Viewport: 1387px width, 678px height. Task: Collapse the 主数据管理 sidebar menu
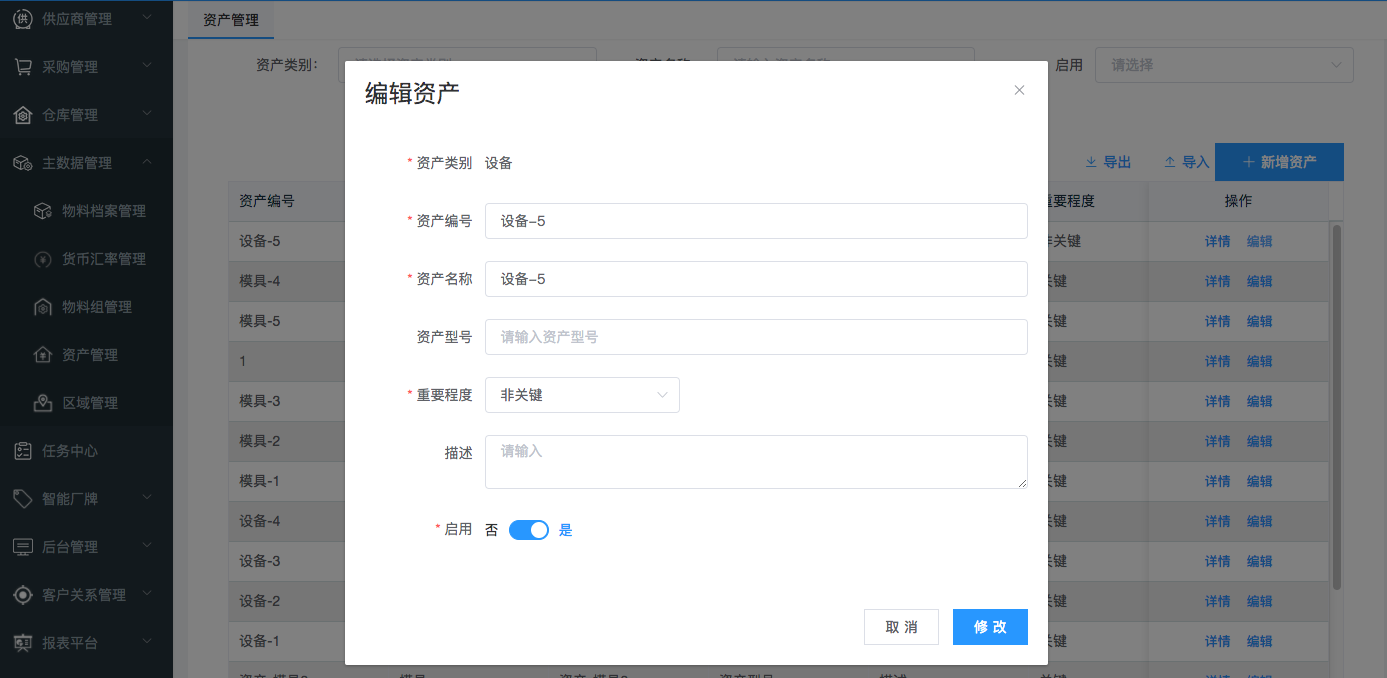(x=146, y=162)
